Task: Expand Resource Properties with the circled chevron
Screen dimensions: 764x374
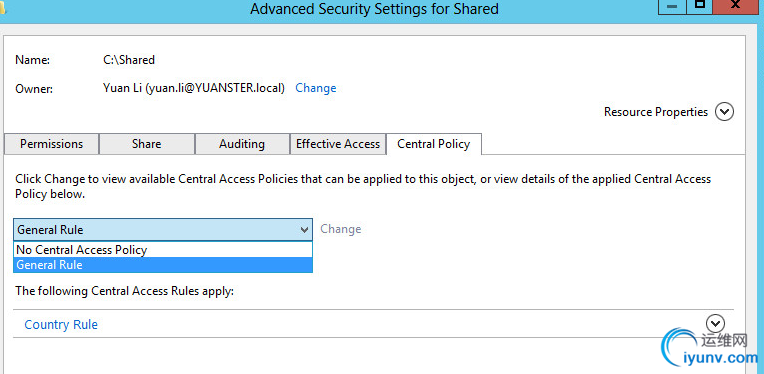Action: point(724,112)
